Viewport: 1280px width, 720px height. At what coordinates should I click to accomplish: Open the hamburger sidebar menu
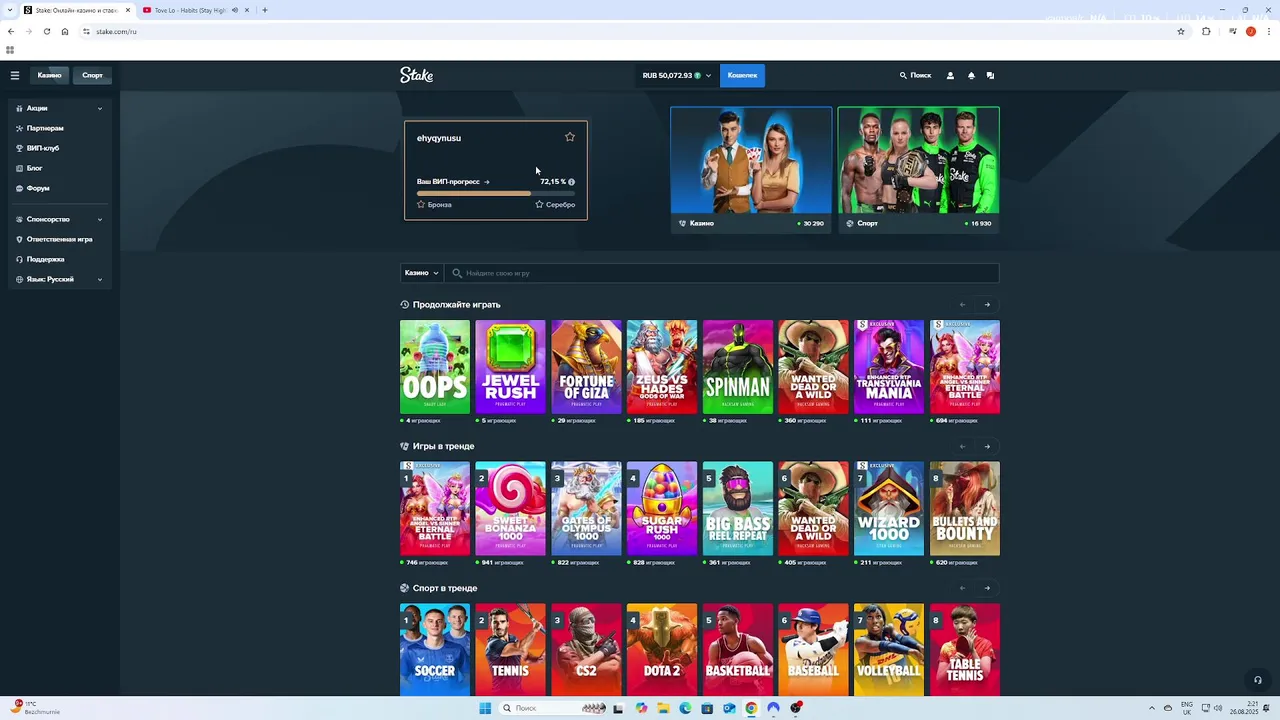coord(15,75)
